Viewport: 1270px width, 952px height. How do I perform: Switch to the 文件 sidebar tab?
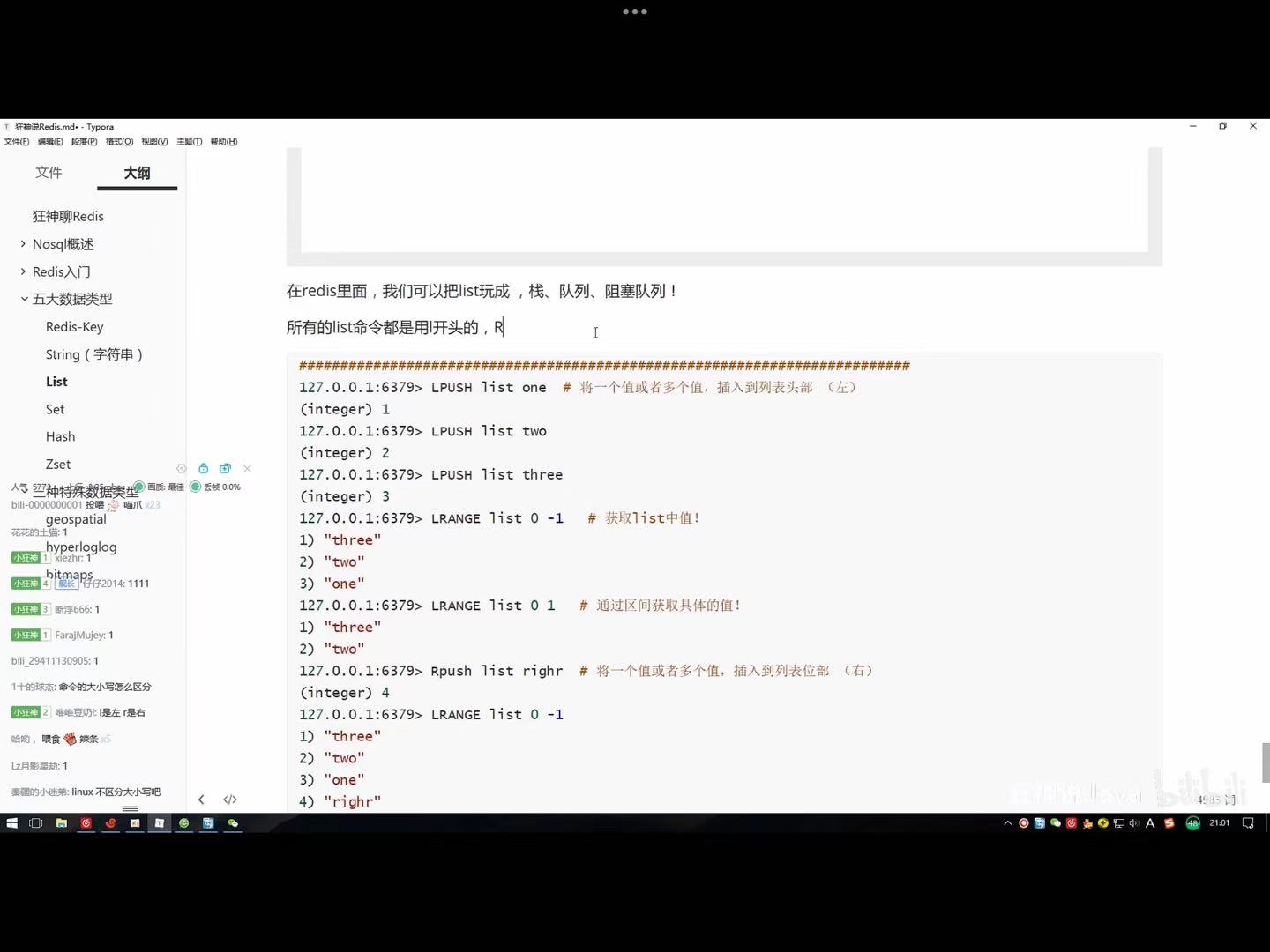[49, 173]
